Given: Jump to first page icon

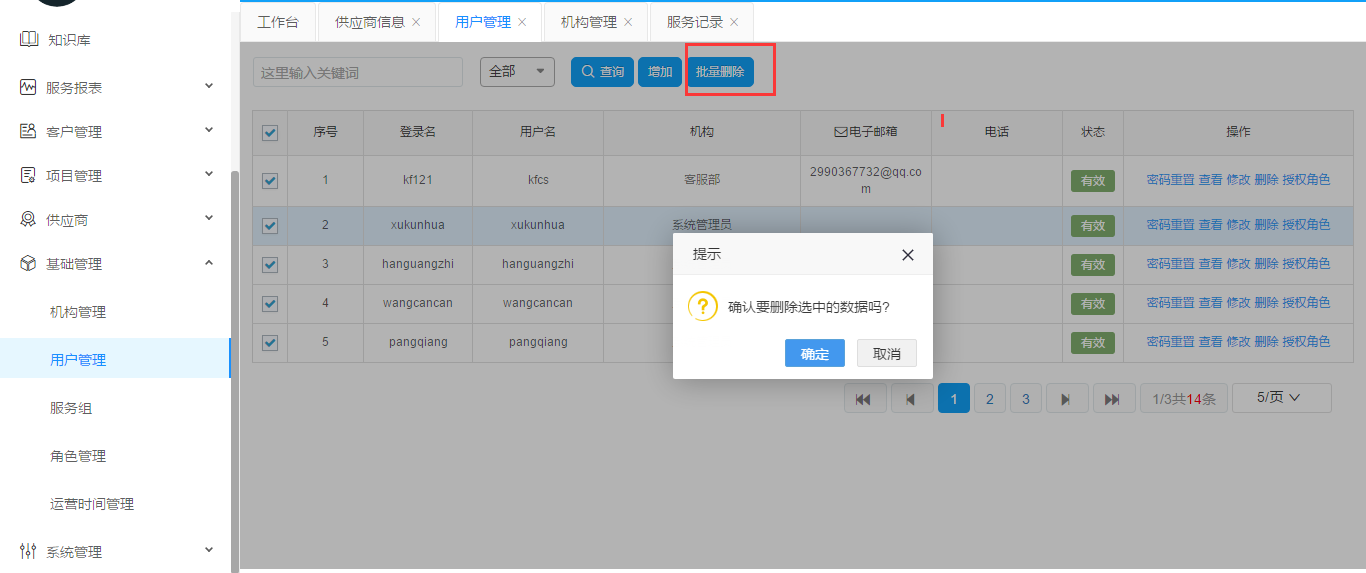Looking at the screenshot, I should coord(864,399).
